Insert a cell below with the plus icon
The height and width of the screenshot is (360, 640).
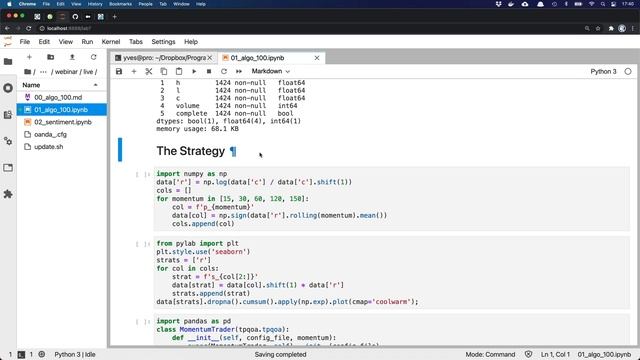pyautogui.click(x=133, y=71)
